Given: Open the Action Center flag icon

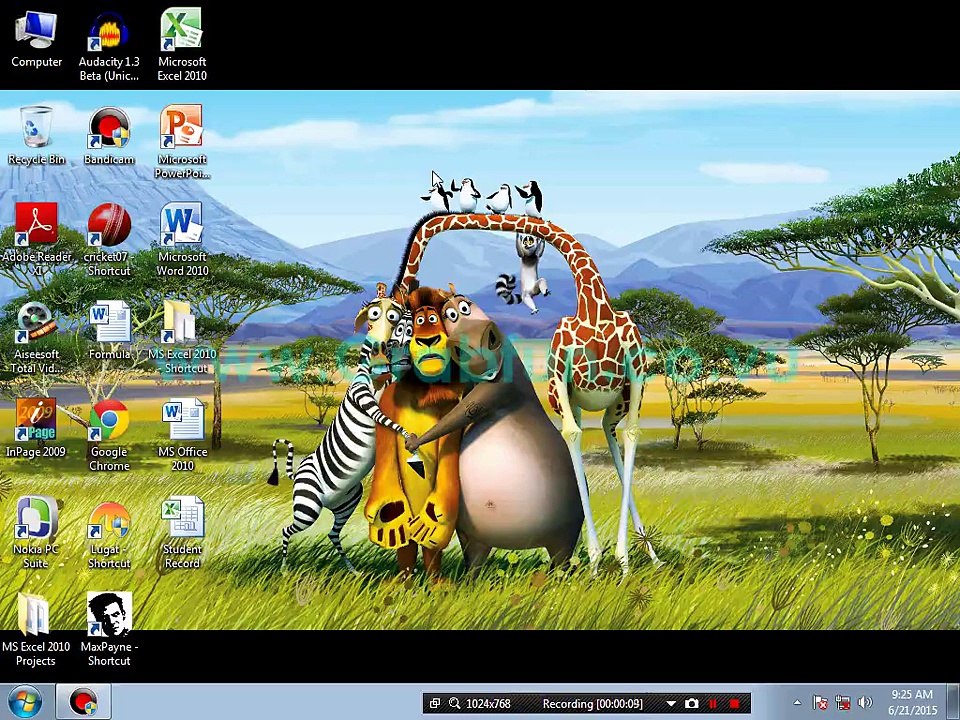Looking at the screenshot, I should [x=820, y=702].
